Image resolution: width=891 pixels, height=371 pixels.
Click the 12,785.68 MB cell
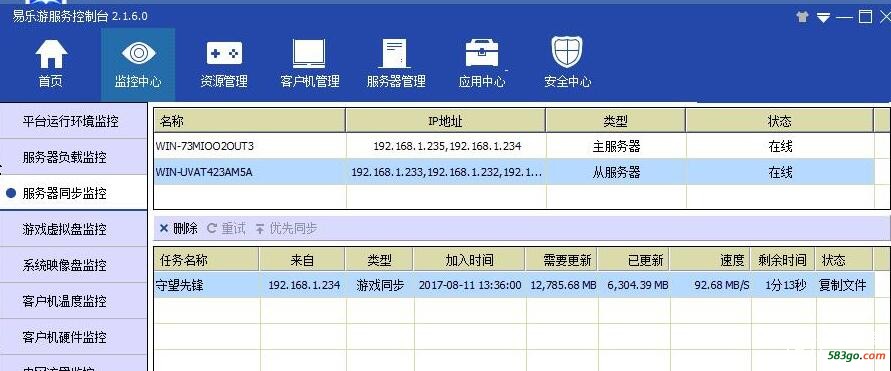pos(563,285)
